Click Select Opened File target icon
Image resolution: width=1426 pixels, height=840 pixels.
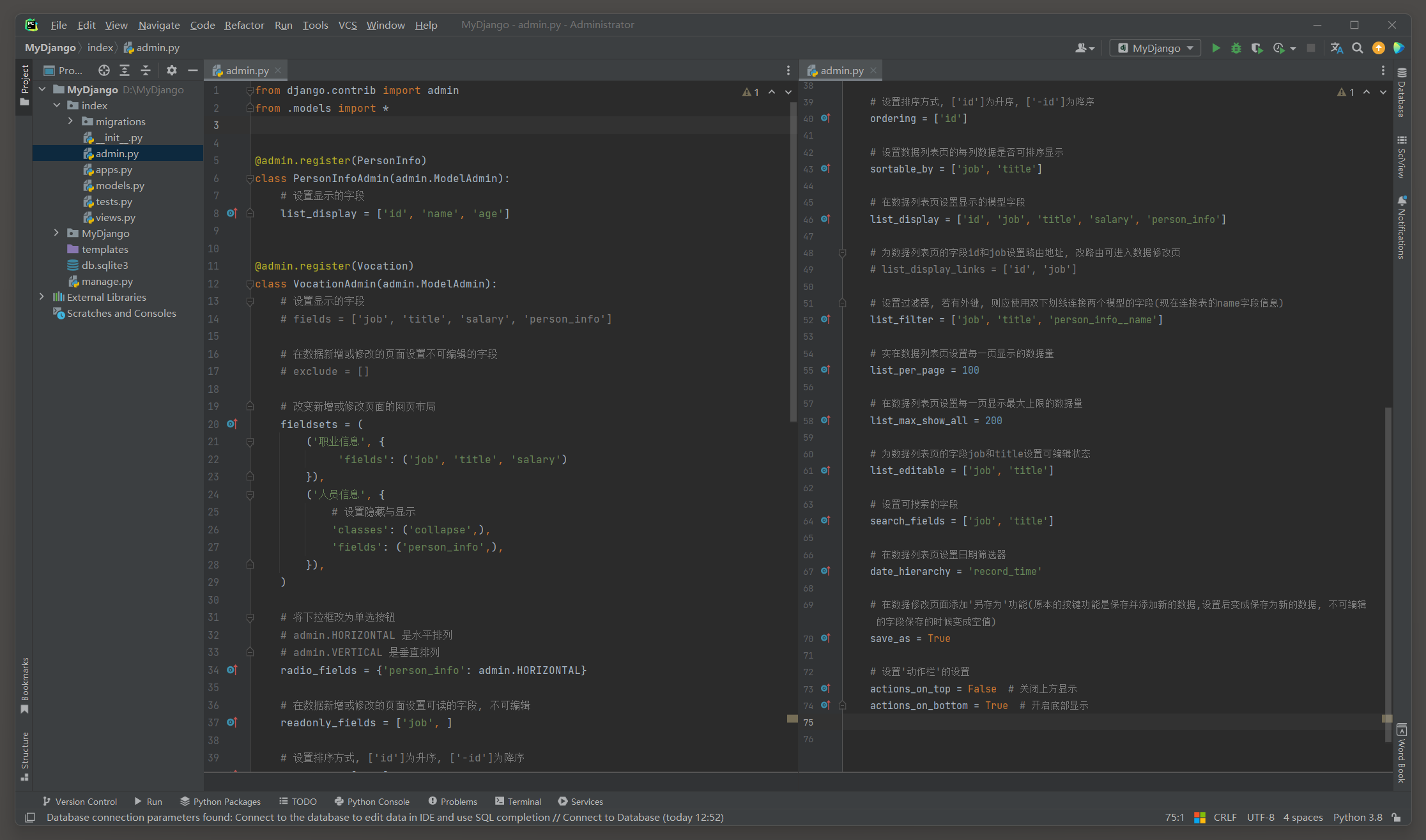(x=103, y=70)
